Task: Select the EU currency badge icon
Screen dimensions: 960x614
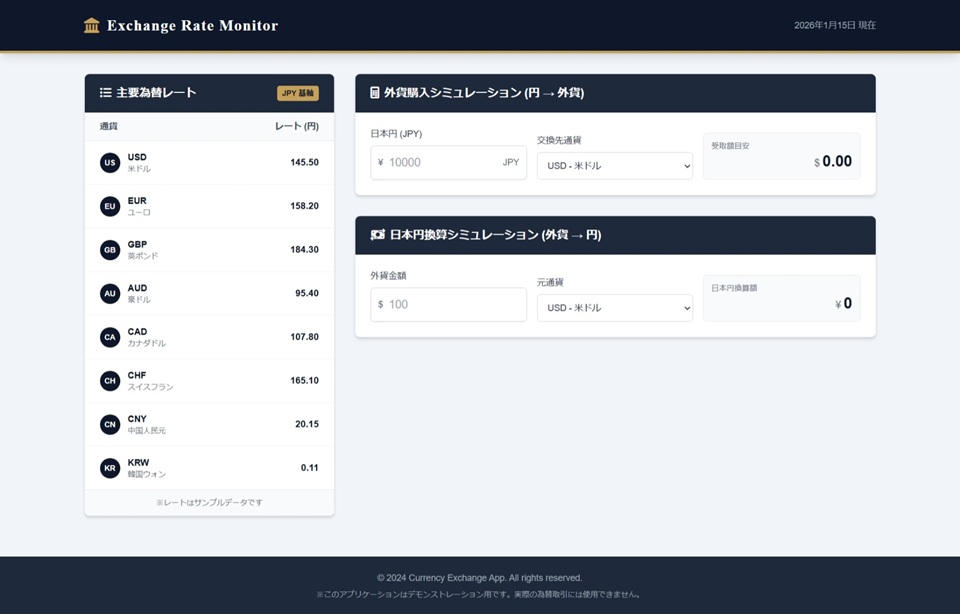Action: pos(110,206)
